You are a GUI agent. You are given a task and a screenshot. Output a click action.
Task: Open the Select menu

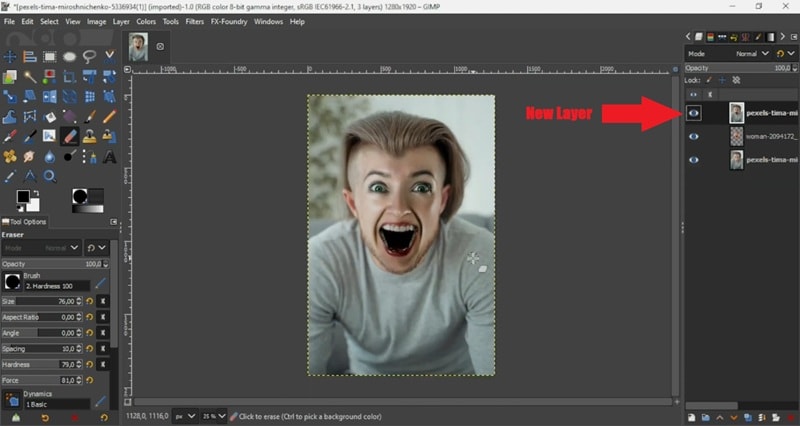click(x=49, y=21)
